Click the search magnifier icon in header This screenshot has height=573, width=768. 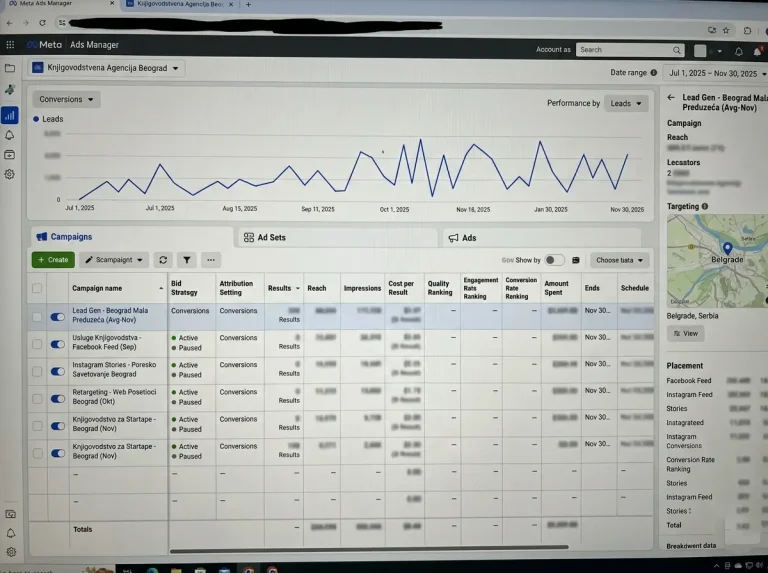(676, 50)
